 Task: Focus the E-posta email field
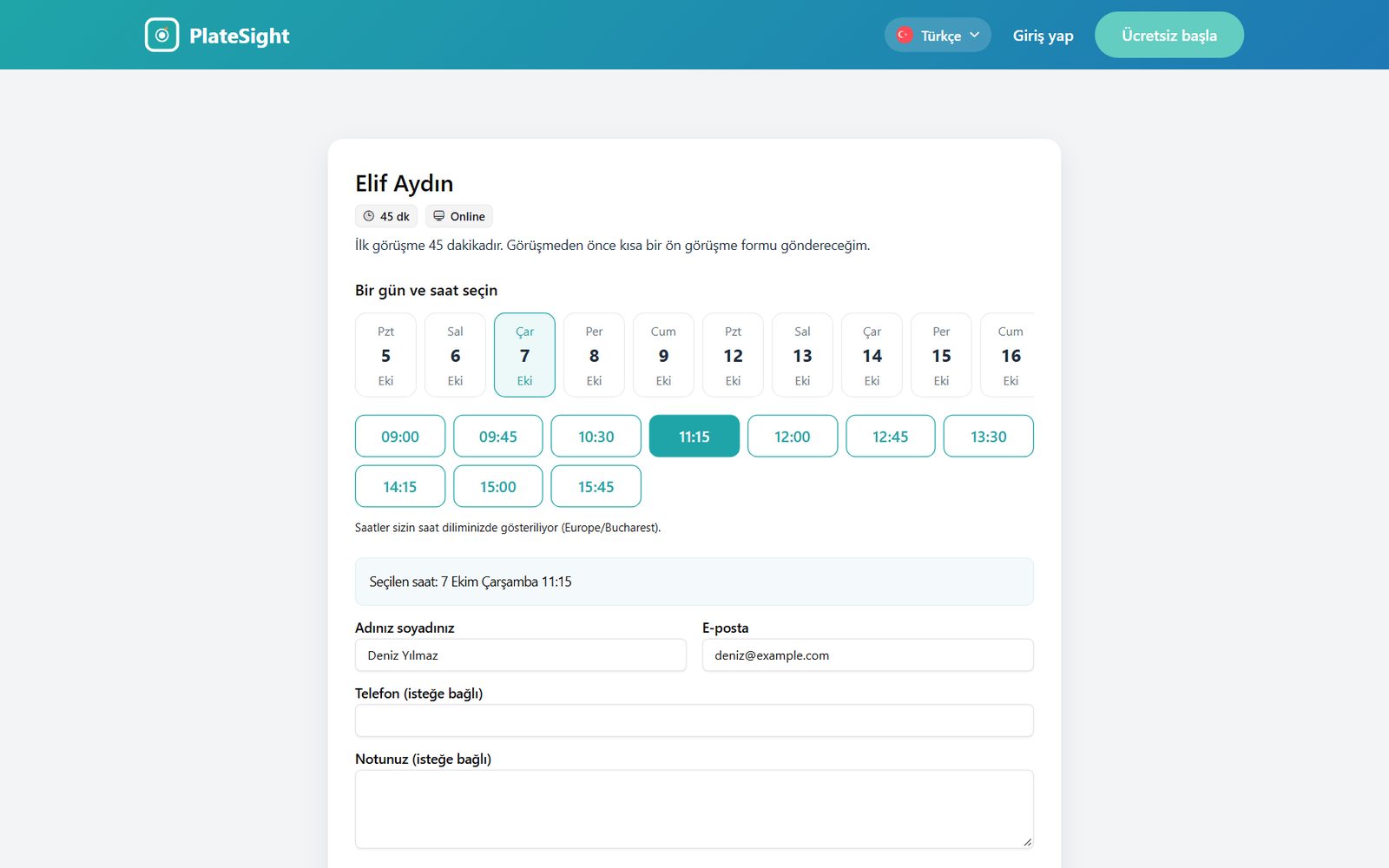[868, 655]
